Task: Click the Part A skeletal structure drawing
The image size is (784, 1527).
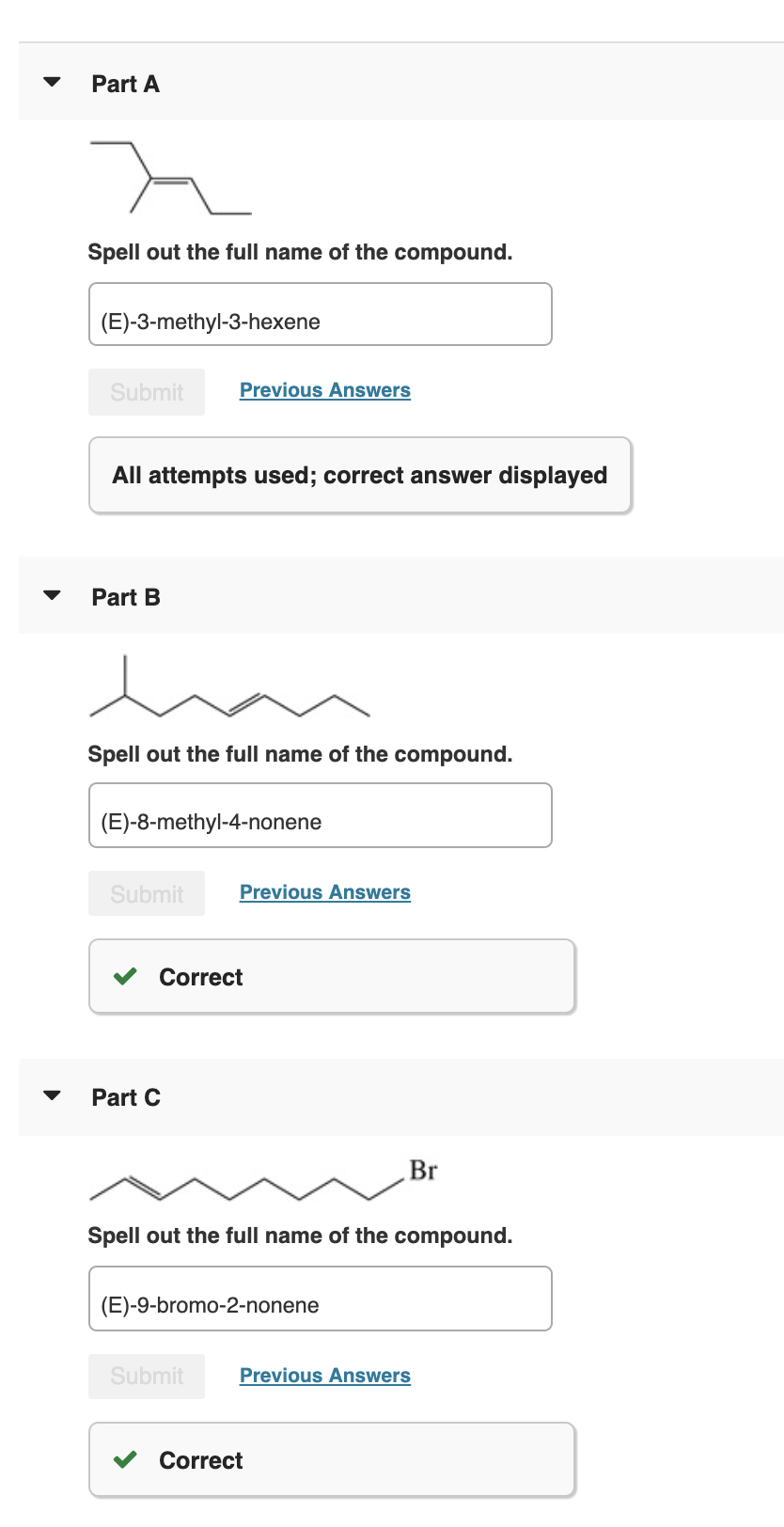Action: (x=170, y=179)
